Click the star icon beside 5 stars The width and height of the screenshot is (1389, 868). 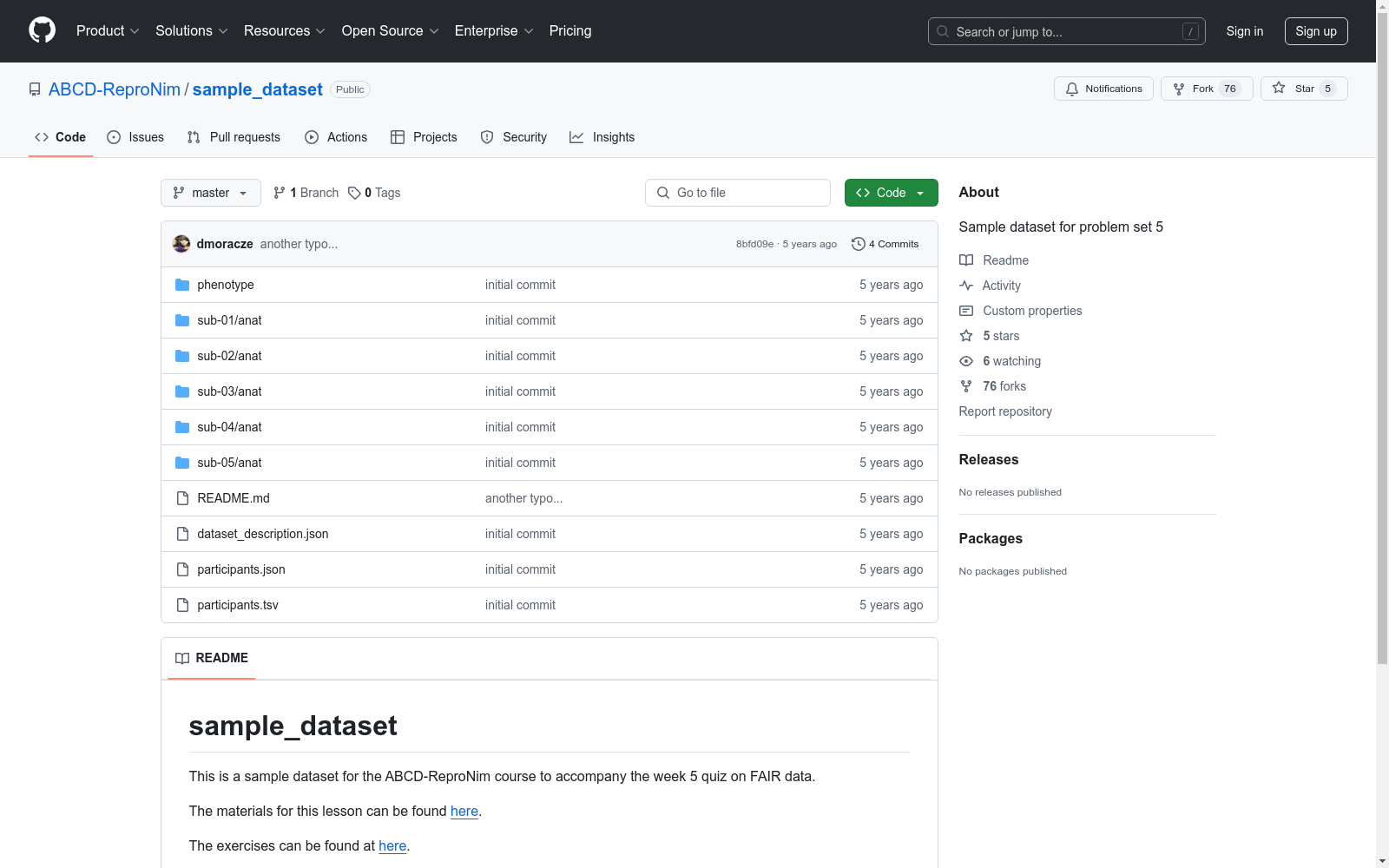coord(966,336)
